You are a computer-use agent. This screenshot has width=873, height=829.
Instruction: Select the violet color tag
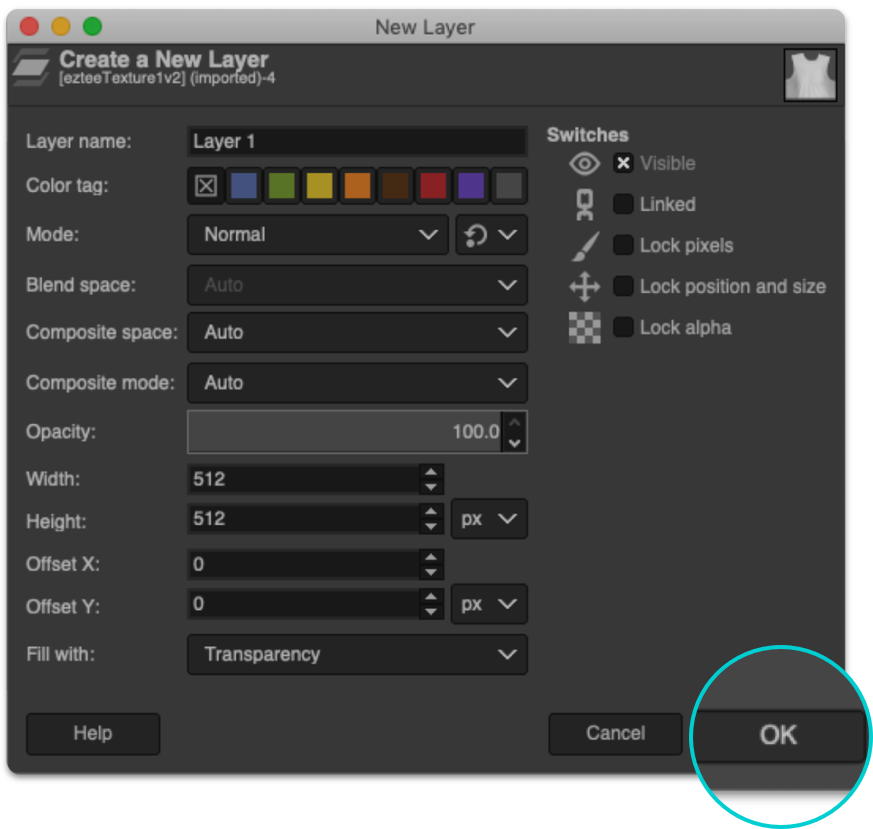(x=471, y=185)
